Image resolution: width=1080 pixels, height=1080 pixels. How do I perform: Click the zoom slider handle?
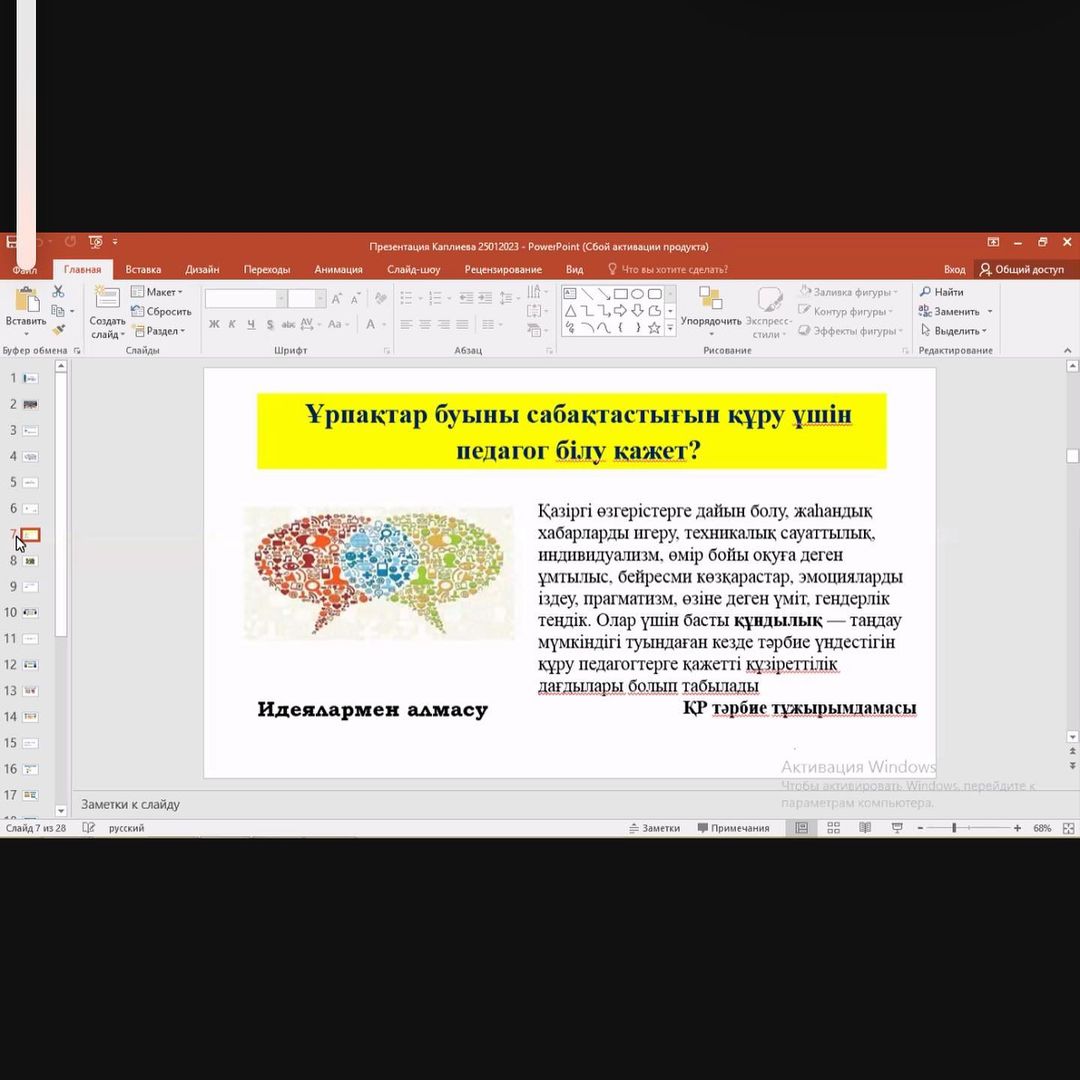point(954,828)
